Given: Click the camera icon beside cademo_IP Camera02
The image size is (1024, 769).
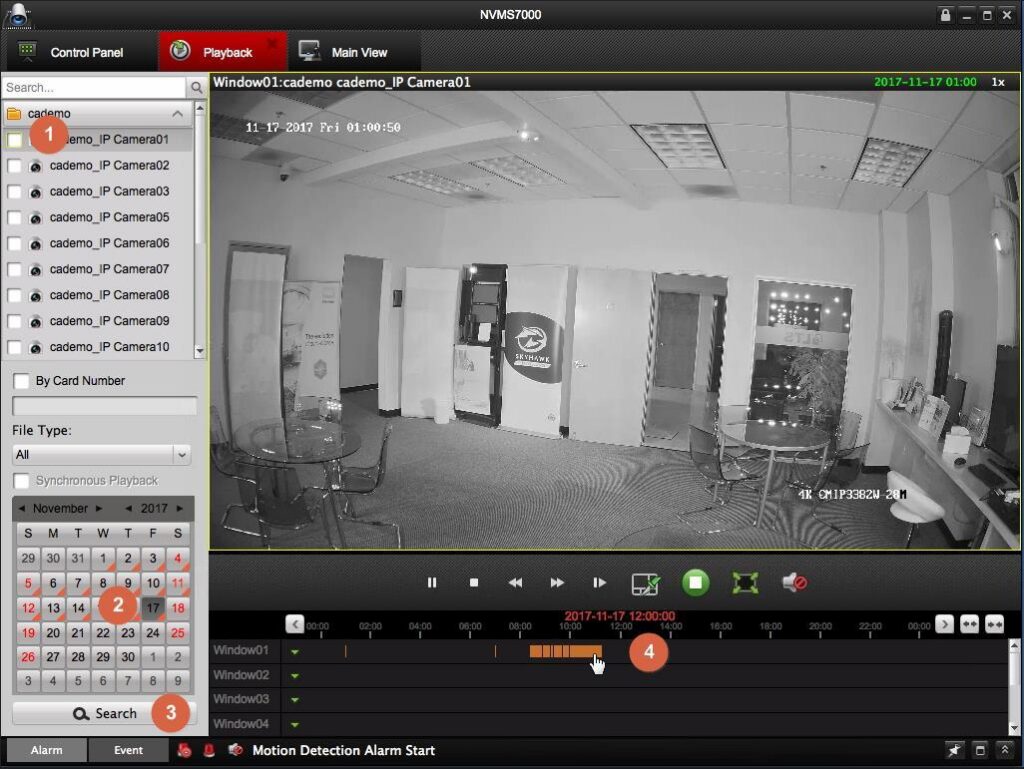Looking at the screenshot, I should click(x=36, y=166).
